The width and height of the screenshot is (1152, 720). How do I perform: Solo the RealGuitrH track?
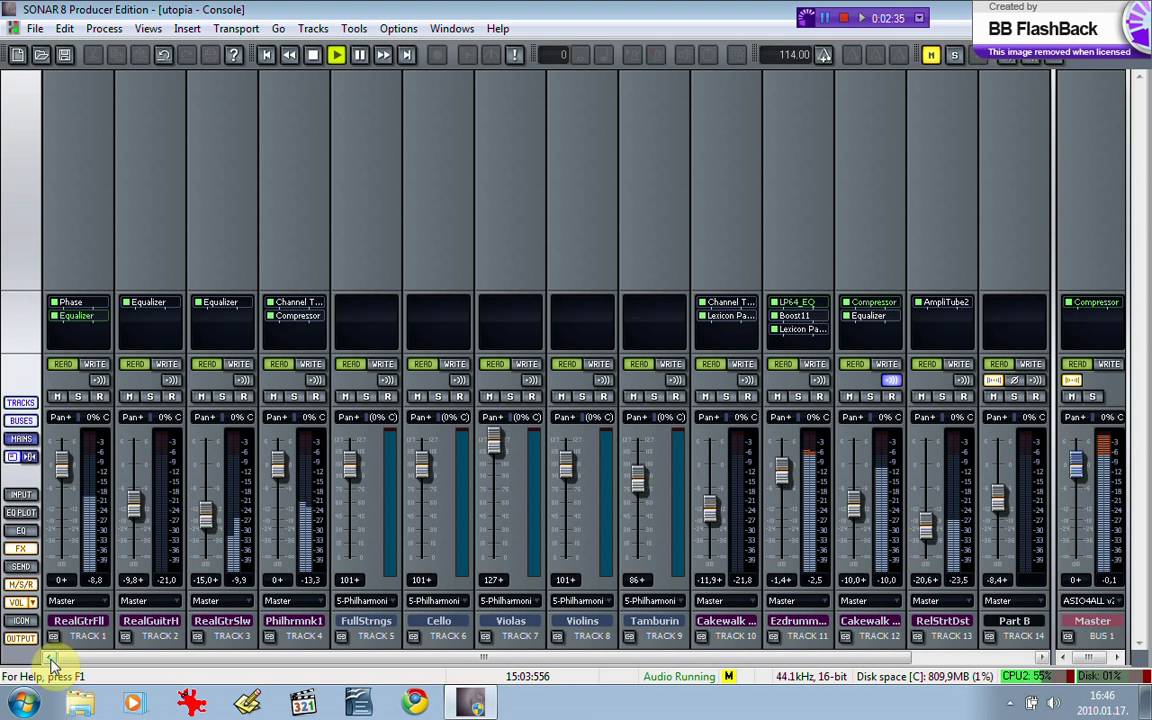point(151,397)
